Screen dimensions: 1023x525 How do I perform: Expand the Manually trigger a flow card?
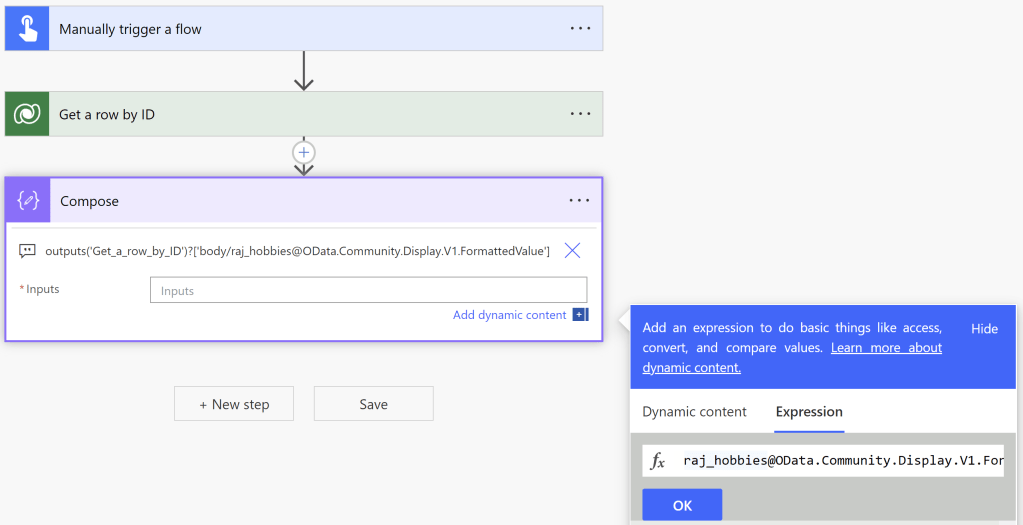point(300,29)
